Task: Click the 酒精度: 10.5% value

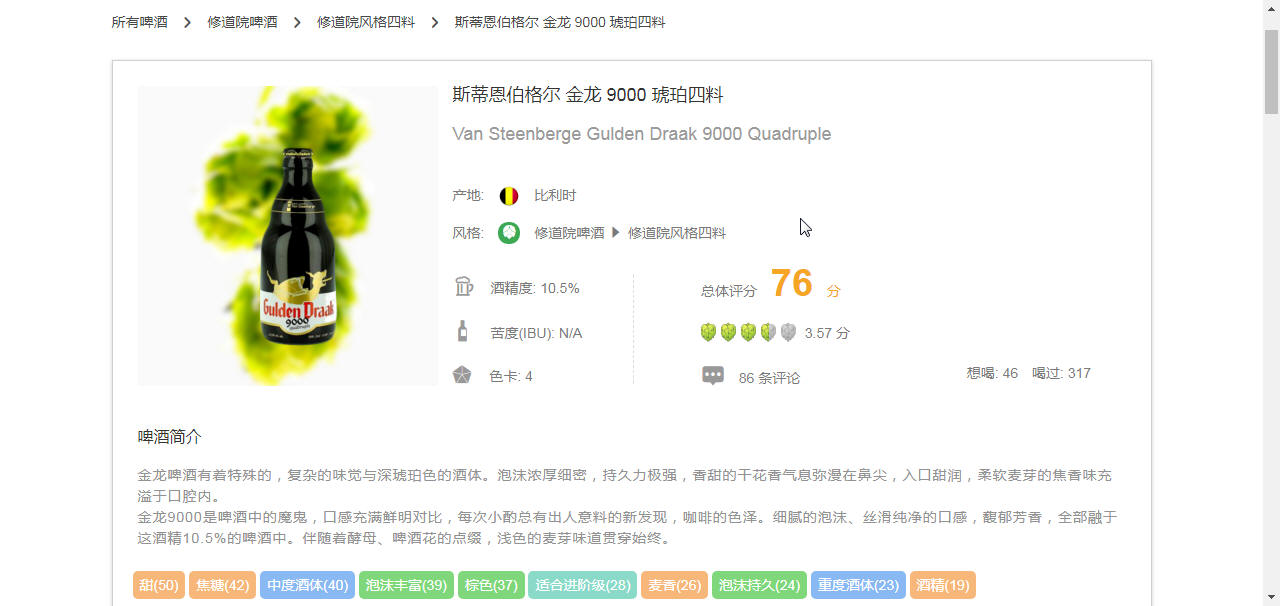Action: click(x=535, y=288)
